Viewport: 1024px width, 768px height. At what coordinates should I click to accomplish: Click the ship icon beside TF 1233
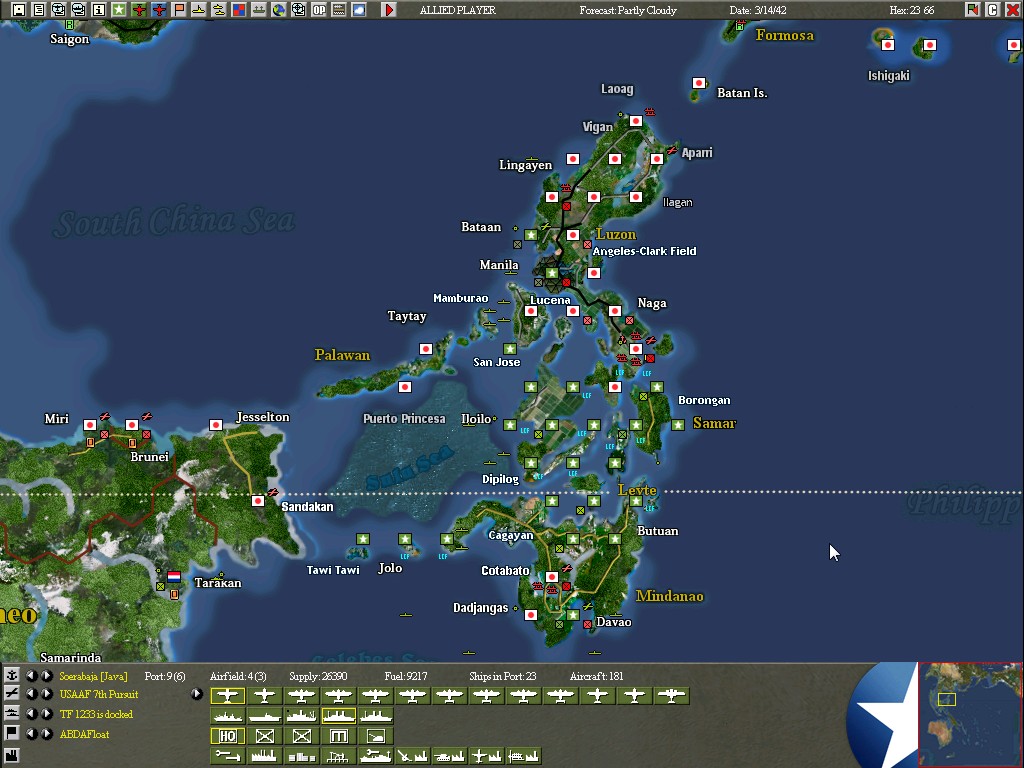(x=11, y=713)
